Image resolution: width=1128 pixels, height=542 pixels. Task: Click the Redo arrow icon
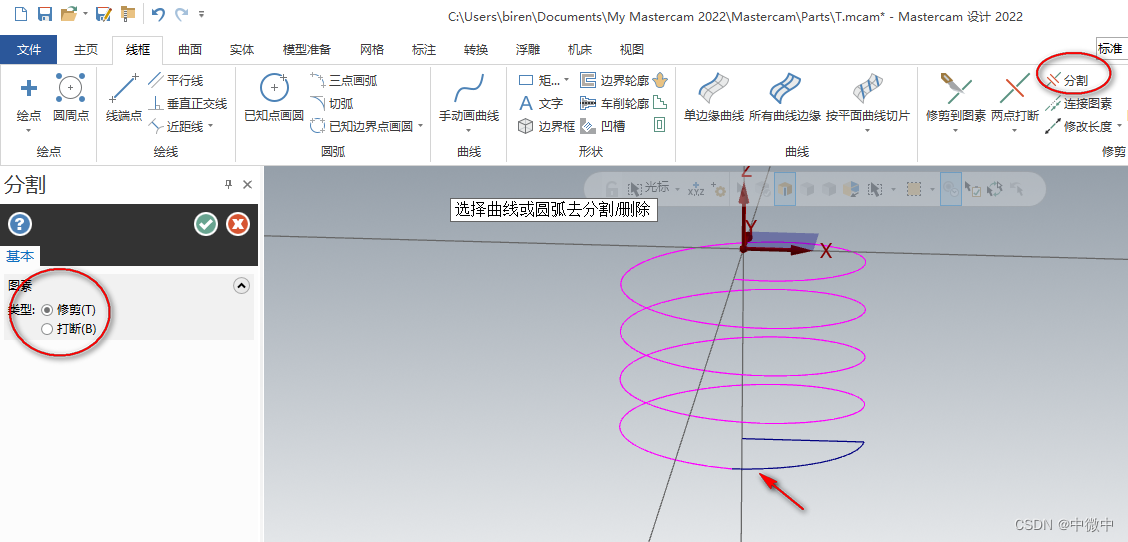pos(181,14)
